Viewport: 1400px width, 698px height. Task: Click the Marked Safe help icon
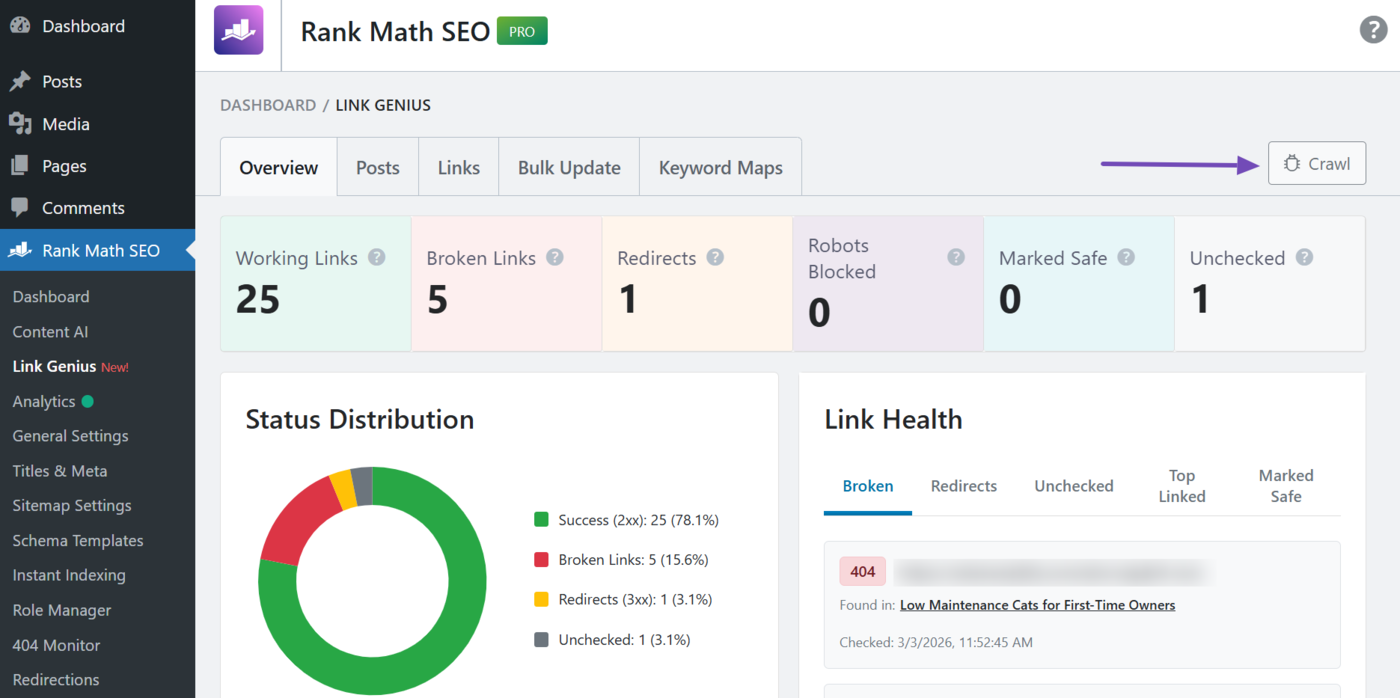point(1126,257)
